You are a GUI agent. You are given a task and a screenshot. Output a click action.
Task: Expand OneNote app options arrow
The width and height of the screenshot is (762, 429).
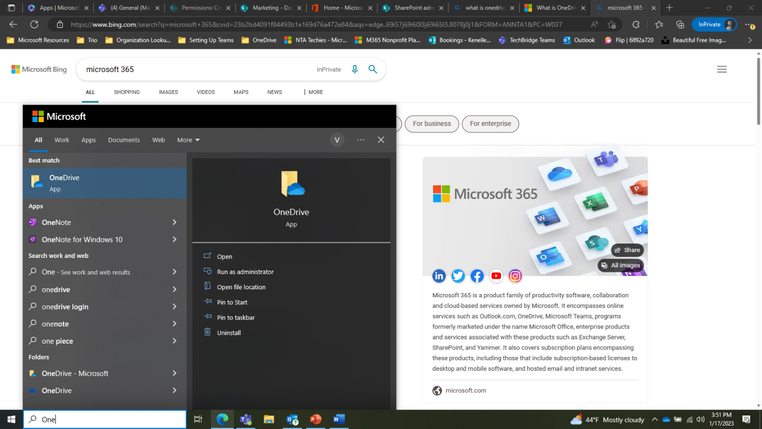(174, 222)
